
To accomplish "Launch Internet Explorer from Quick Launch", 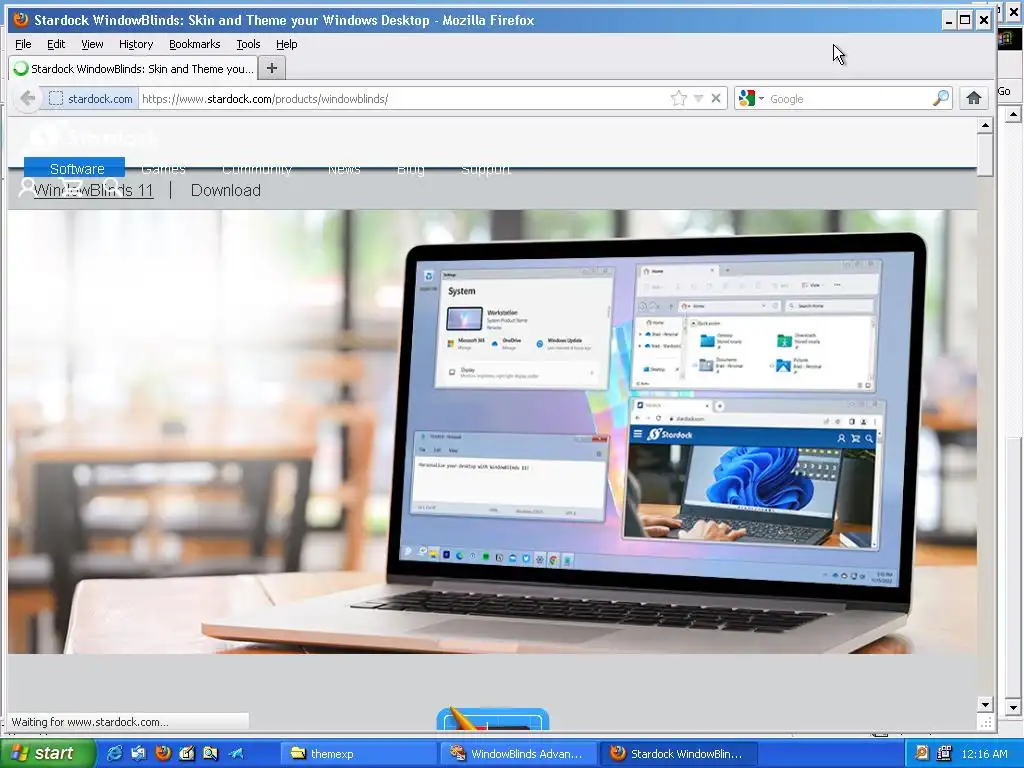I will click(114, 754).
